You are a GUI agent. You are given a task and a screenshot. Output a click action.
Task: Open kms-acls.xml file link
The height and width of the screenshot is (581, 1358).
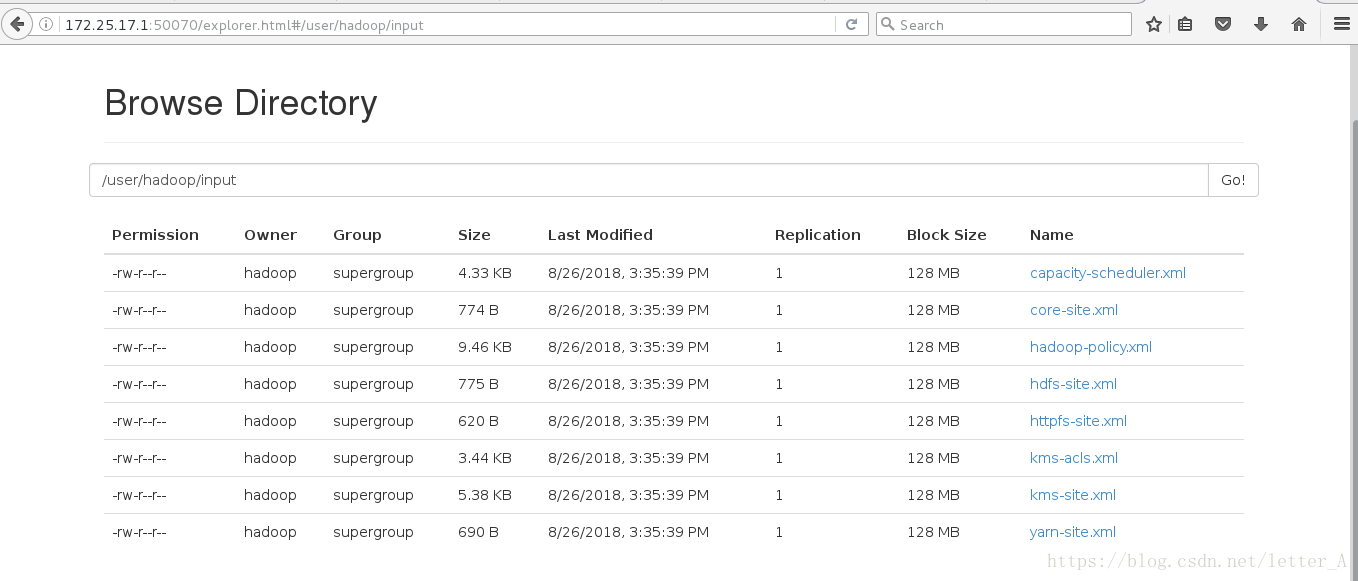pos(1074,458)
